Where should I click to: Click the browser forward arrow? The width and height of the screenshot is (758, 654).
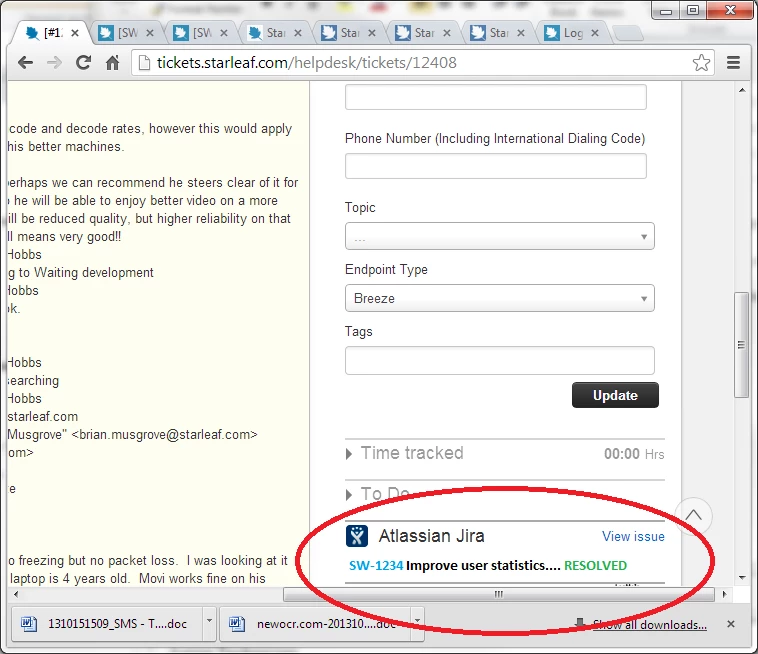pos(54,62)
